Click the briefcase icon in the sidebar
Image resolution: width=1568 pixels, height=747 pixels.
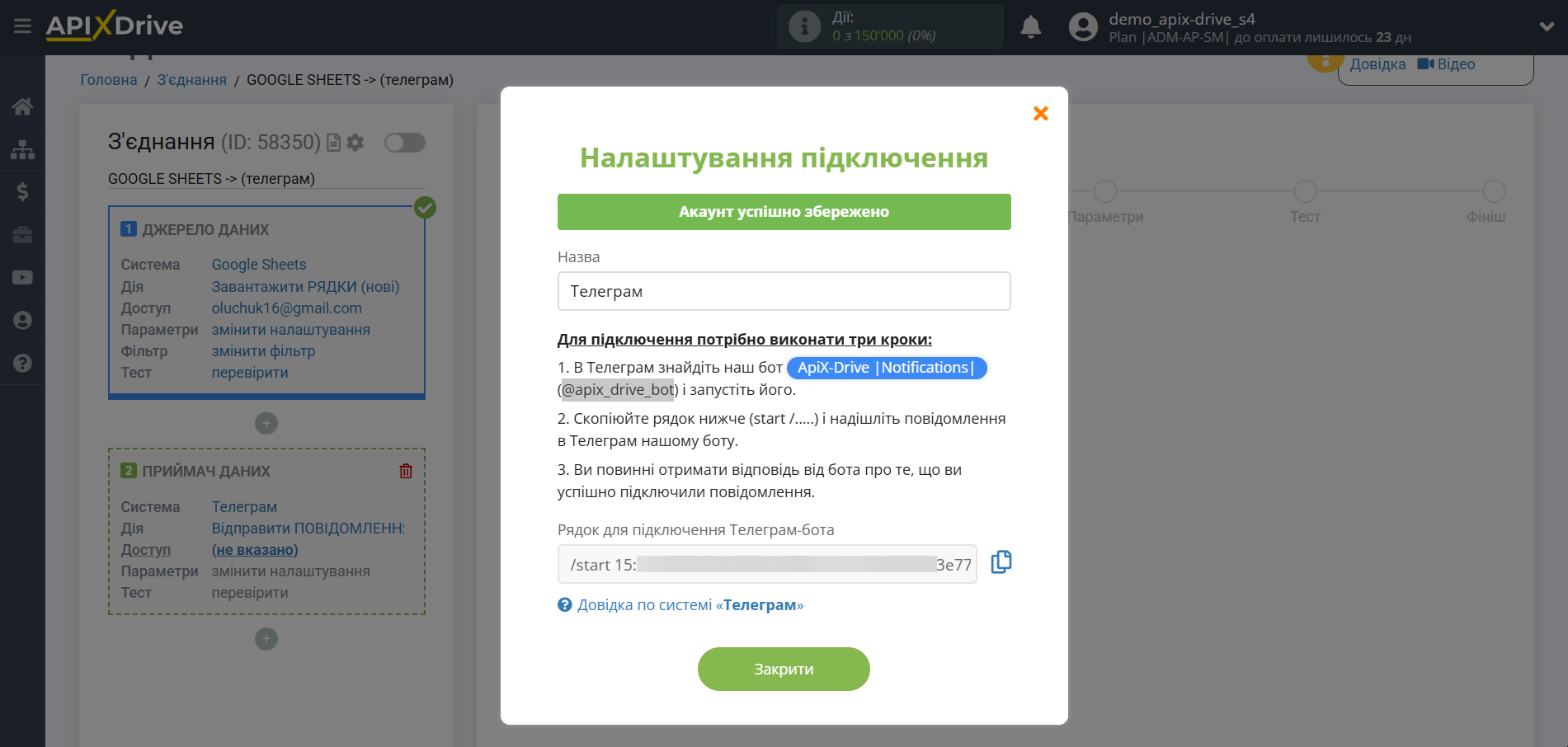coord(22,234)
